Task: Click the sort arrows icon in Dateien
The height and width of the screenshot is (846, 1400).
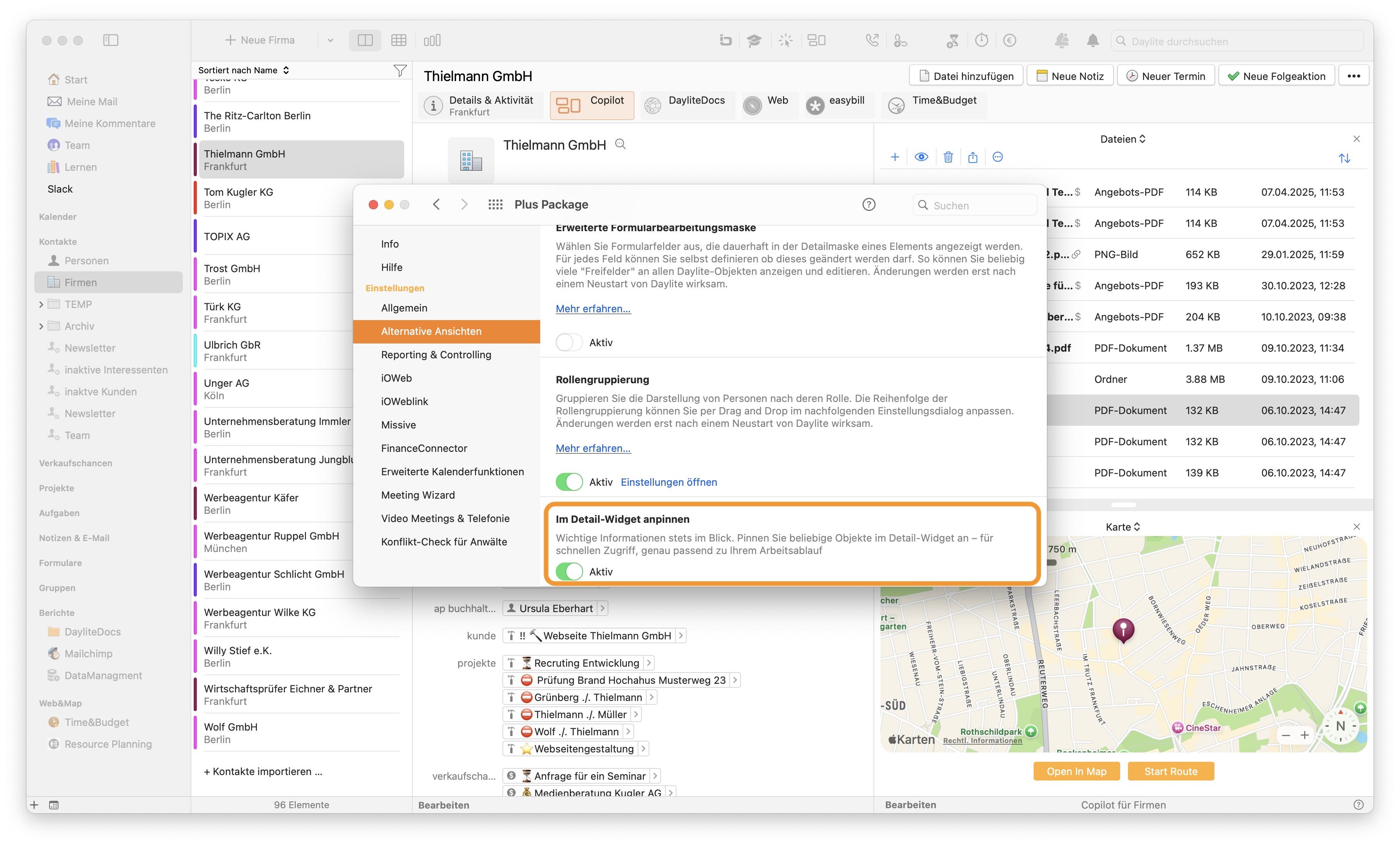Action: pyautogui.click(x=1344, y=158)
